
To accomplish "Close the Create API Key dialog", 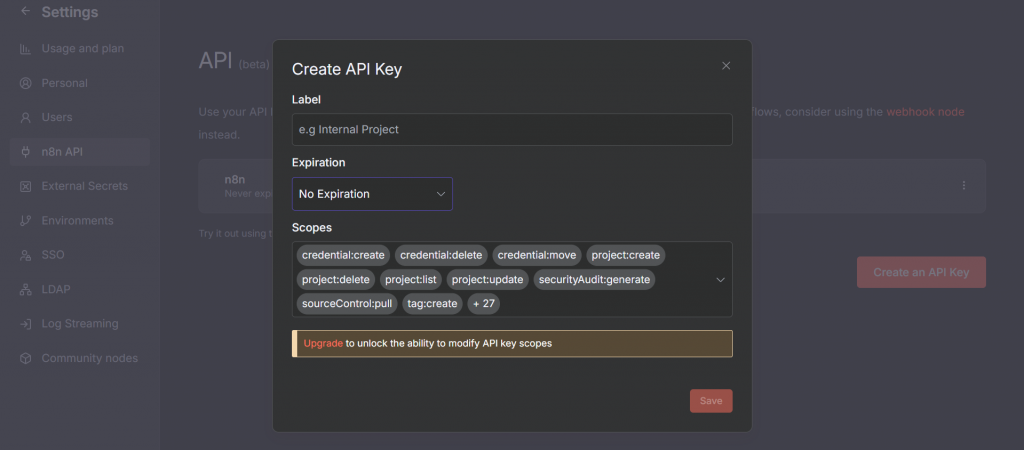I will coord(726,65).
